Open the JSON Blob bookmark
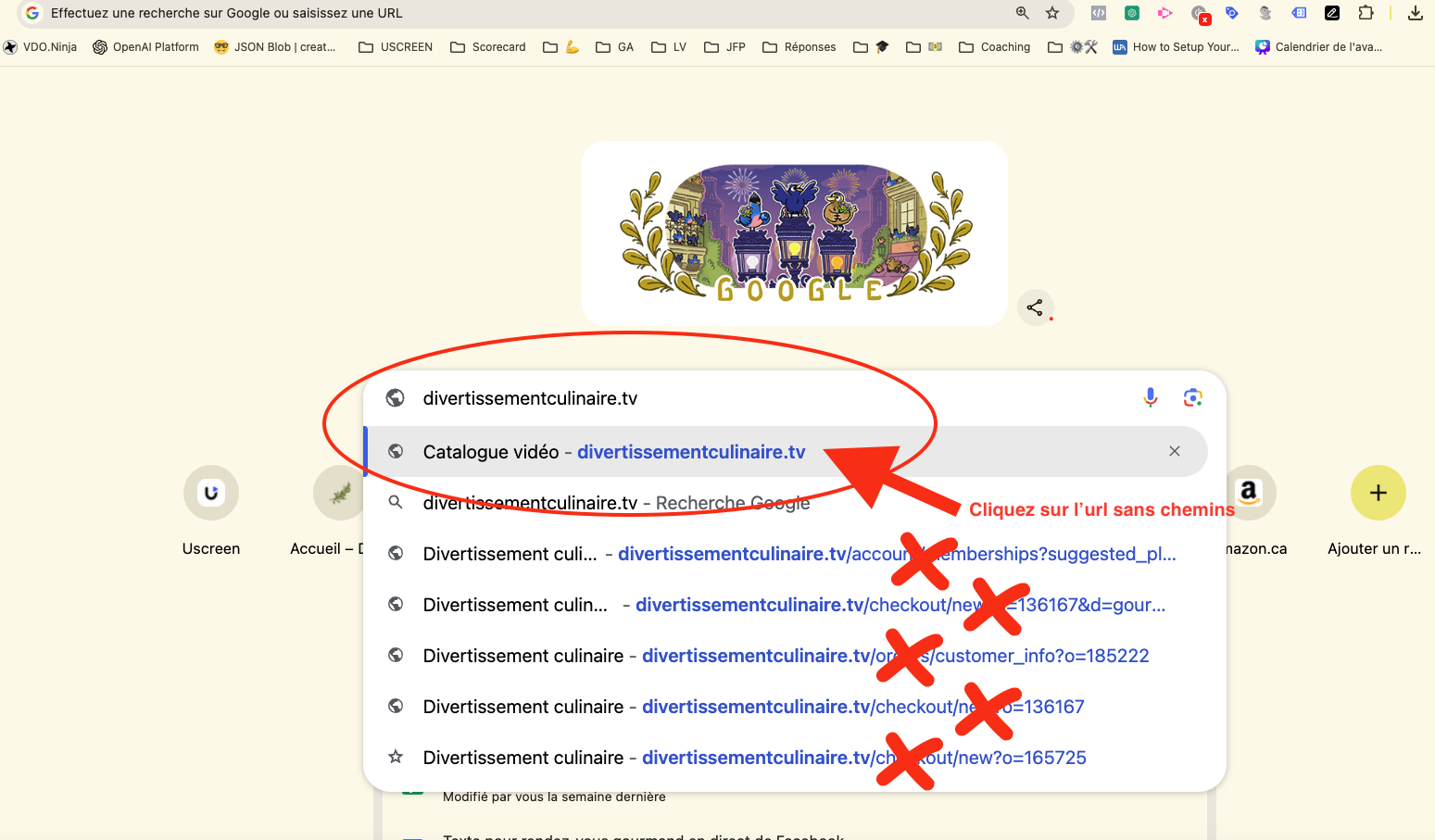Image resolution: width=1435 pixels, height=840 pixels. coord(274,47)
